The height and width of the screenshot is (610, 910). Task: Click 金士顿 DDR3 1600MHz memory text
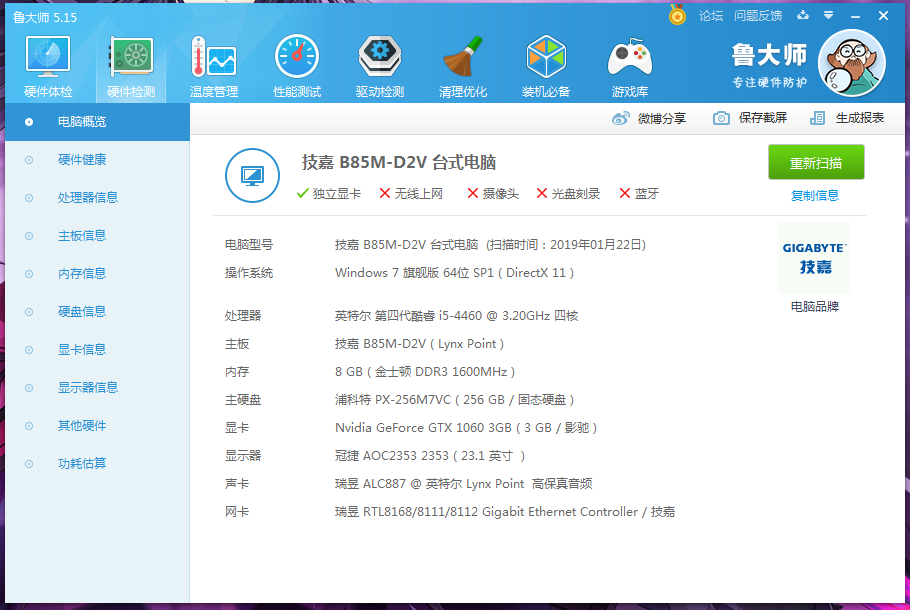pos(425,372)
